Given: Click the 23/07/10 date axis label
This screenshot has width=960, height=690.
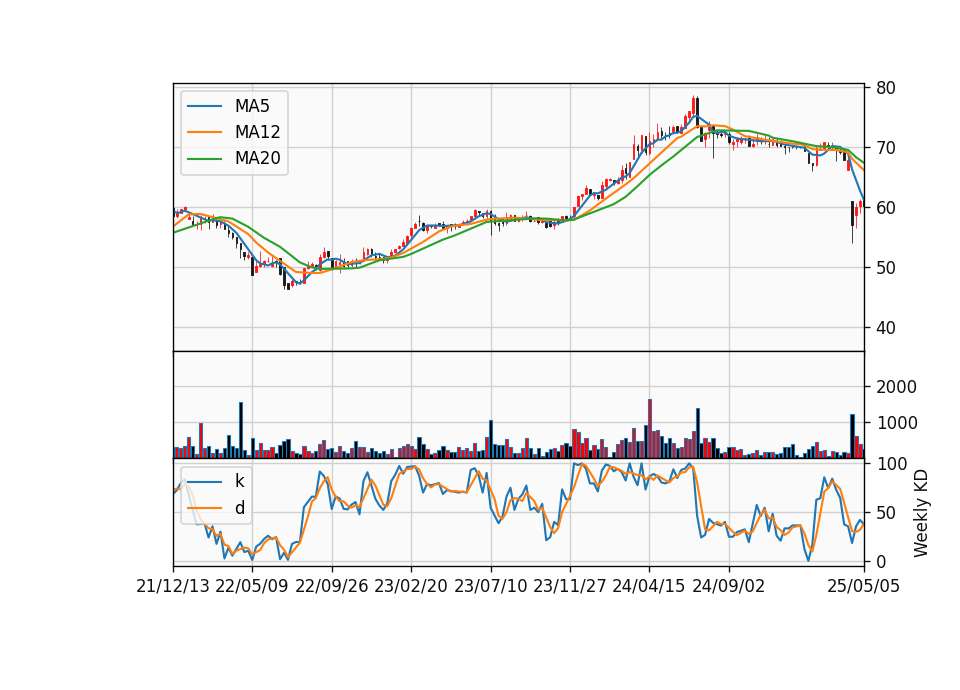Looking at the screenshot, I should pyautogui.click(x=490, y=586).
